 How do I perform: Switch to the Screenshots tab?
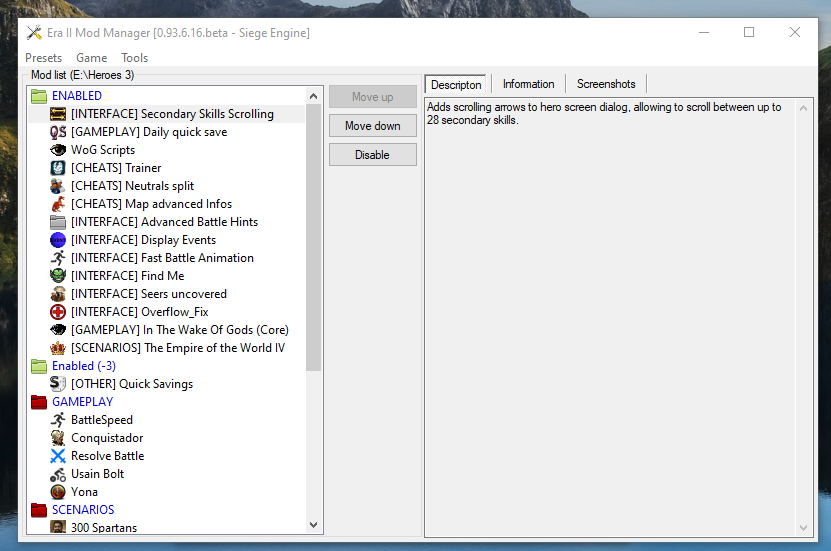pyautogui.click(x=606, y=84)
